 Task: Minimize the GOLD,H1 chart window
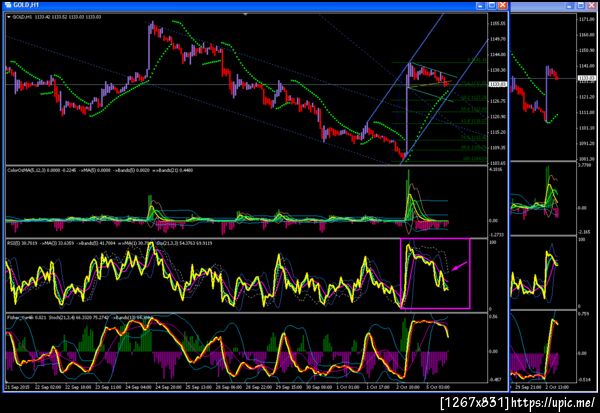pyautogui.click(x=481, y=5)
